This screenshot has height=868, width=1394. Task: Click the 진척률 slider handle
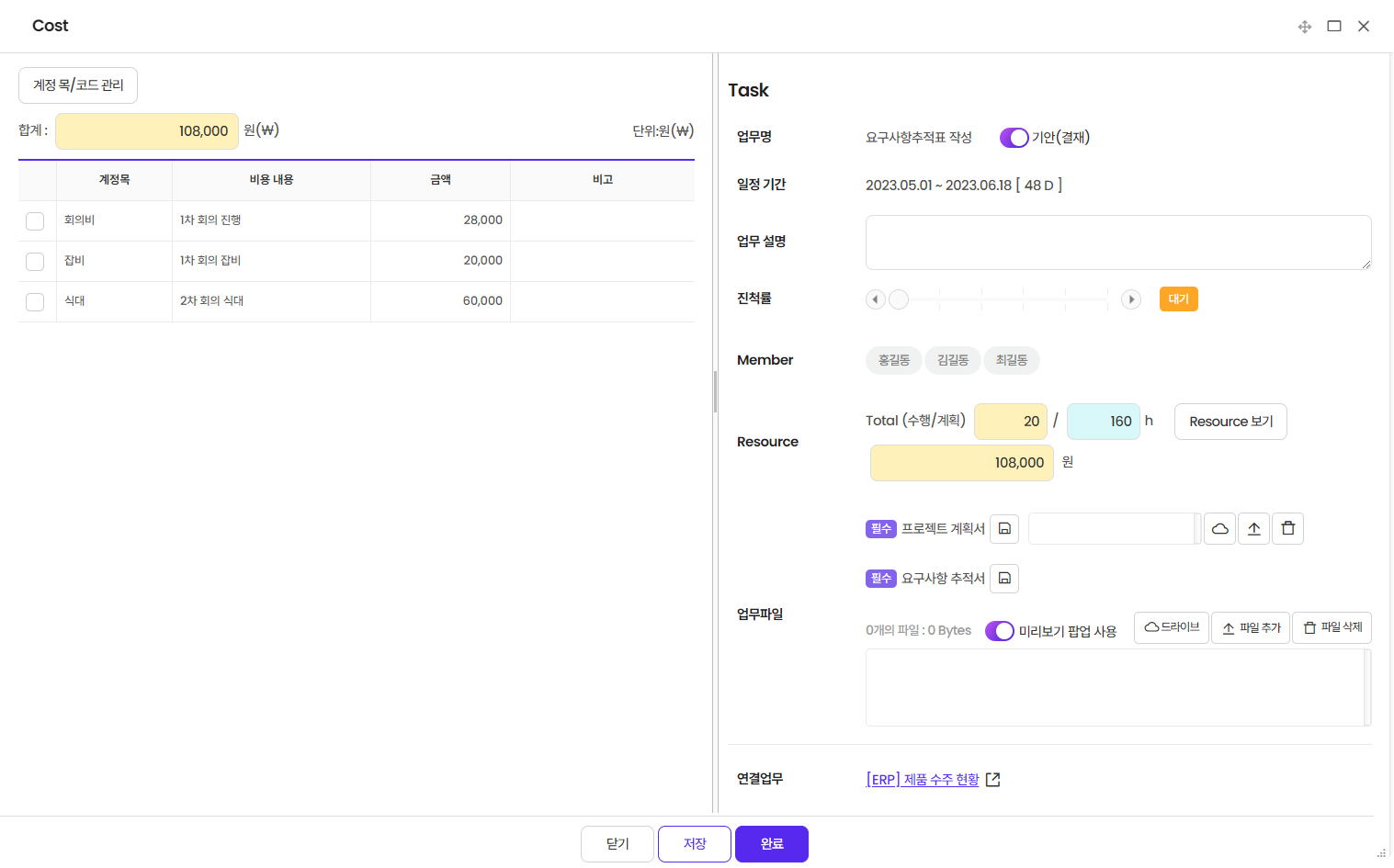[899, 299]
